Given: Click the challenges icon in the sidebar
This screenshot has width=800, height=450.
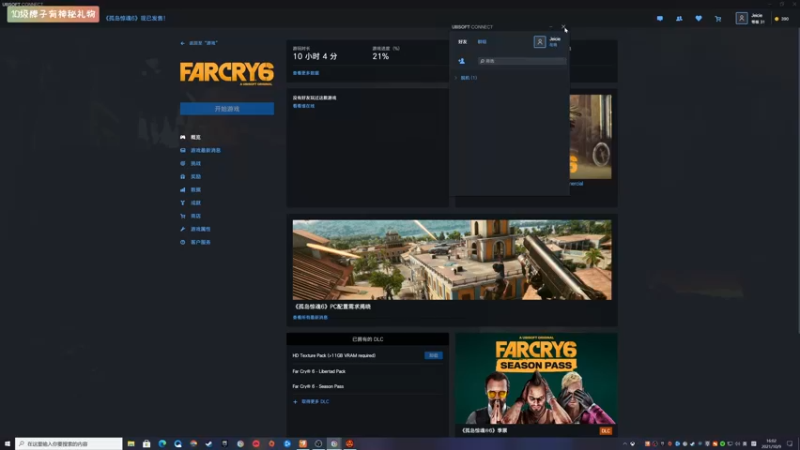Looking at the screenshot, I should (183, 163).
